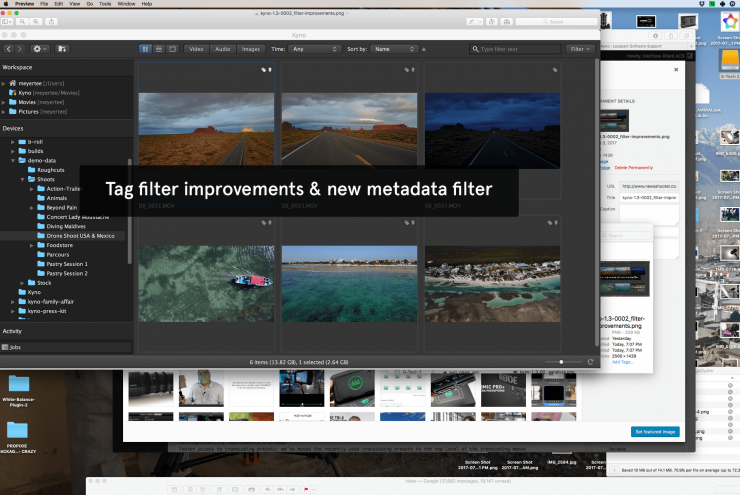Screen dimensions: 740x495
Task: Open the Sort by Name dropdown
Action: coord(393,48)
